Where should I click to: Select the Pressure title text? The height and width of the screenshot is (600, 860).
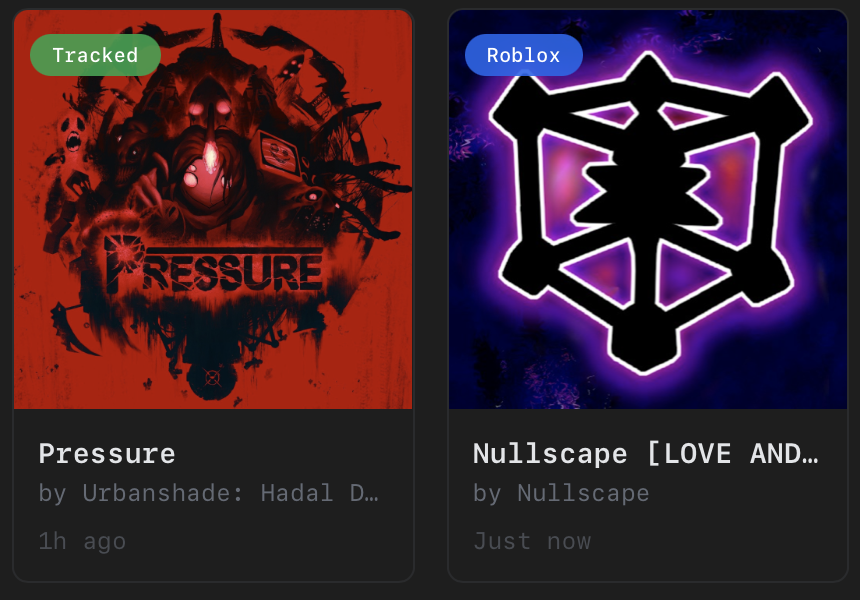tap(107, 454)
